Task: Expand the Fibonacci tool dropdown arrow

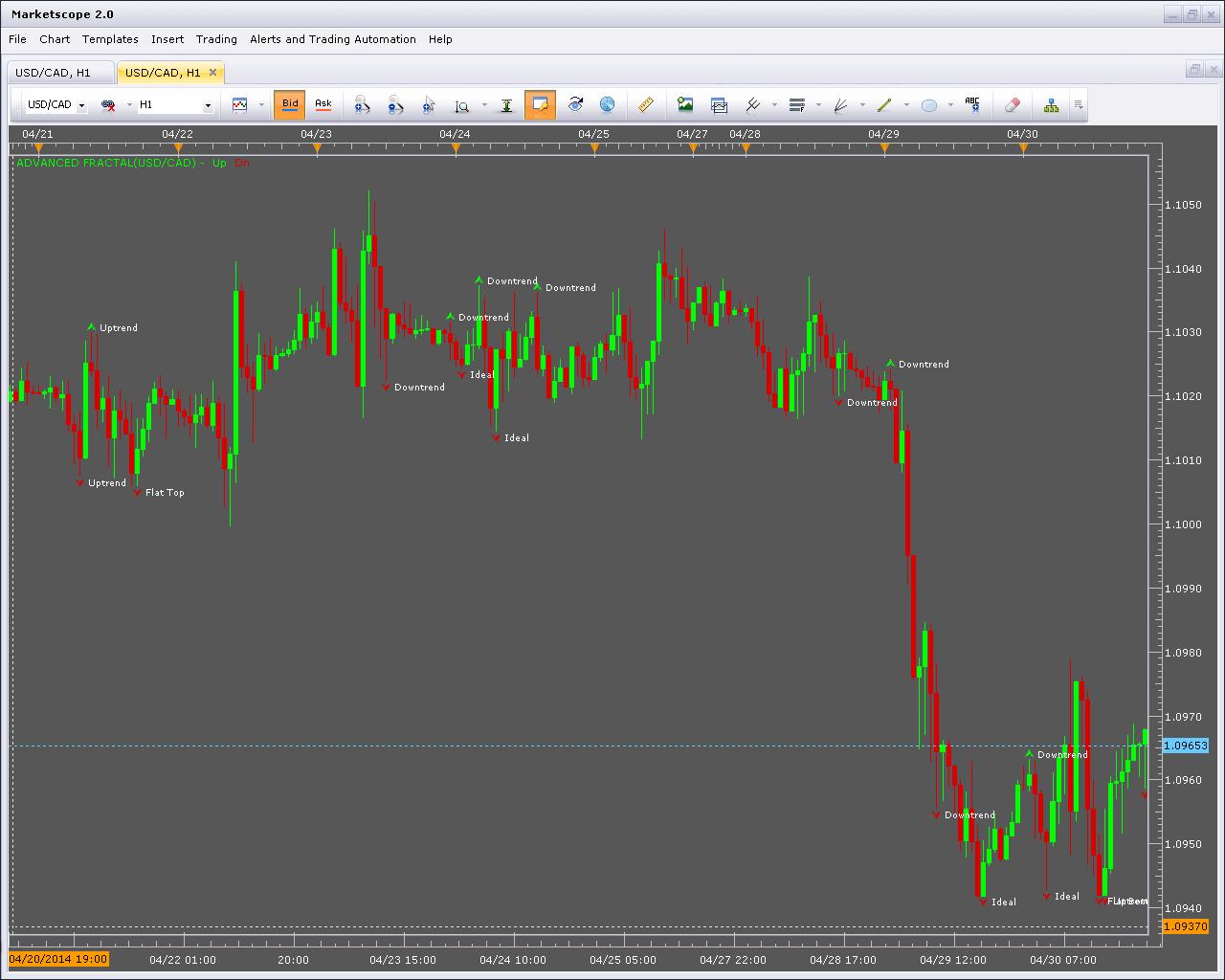Action: pos(818,105)
